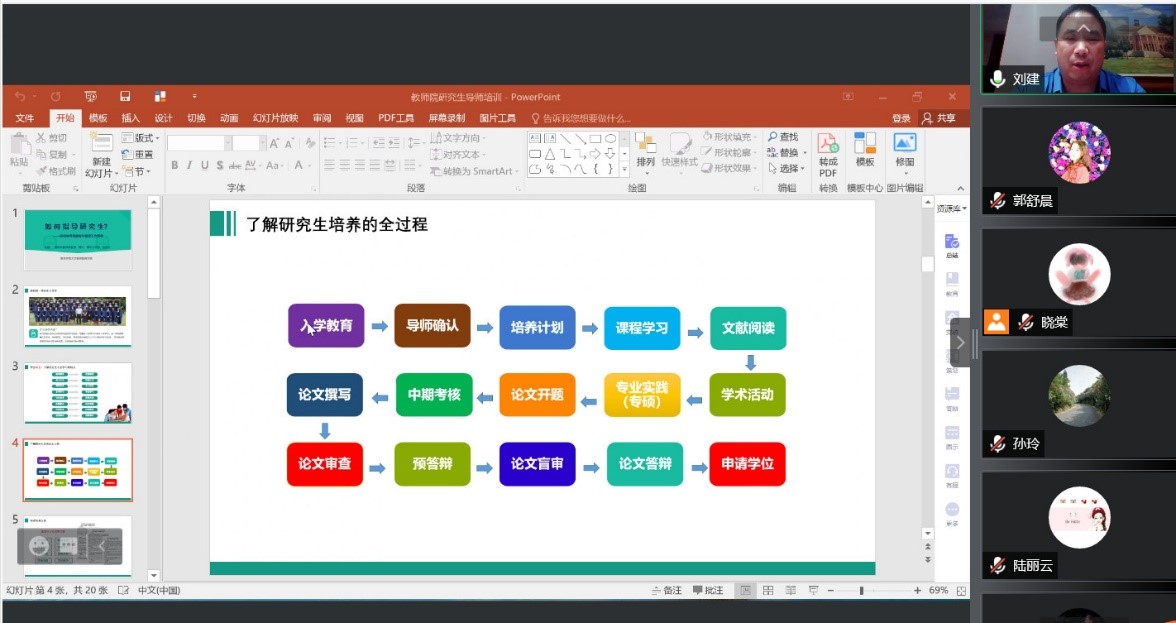Click the Bold formatting icon
This screenshot has height=623, width=1176.
(x=174, y=166)
